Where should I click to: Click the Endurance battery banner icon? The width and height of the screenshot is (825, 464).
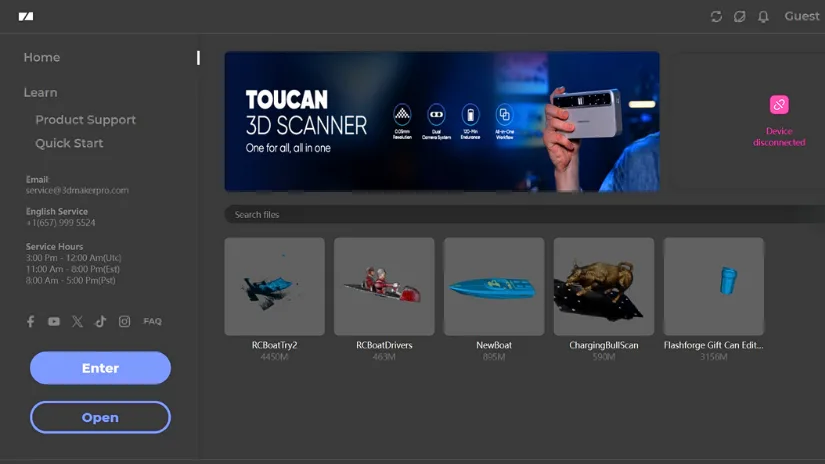470,114
